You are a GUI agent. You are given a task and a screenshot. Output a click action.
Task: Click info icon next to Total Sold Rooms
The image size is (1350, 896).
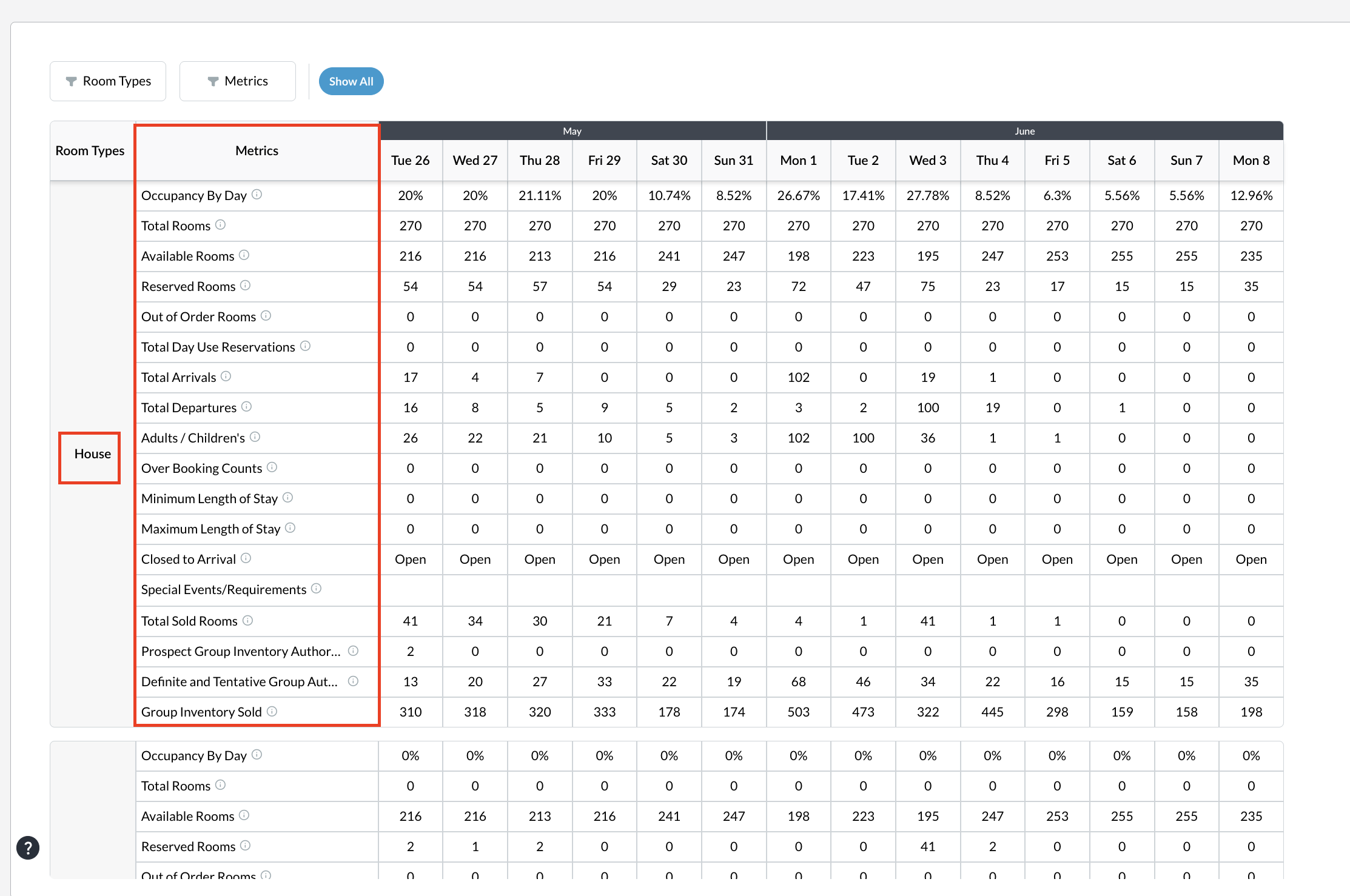247,620
